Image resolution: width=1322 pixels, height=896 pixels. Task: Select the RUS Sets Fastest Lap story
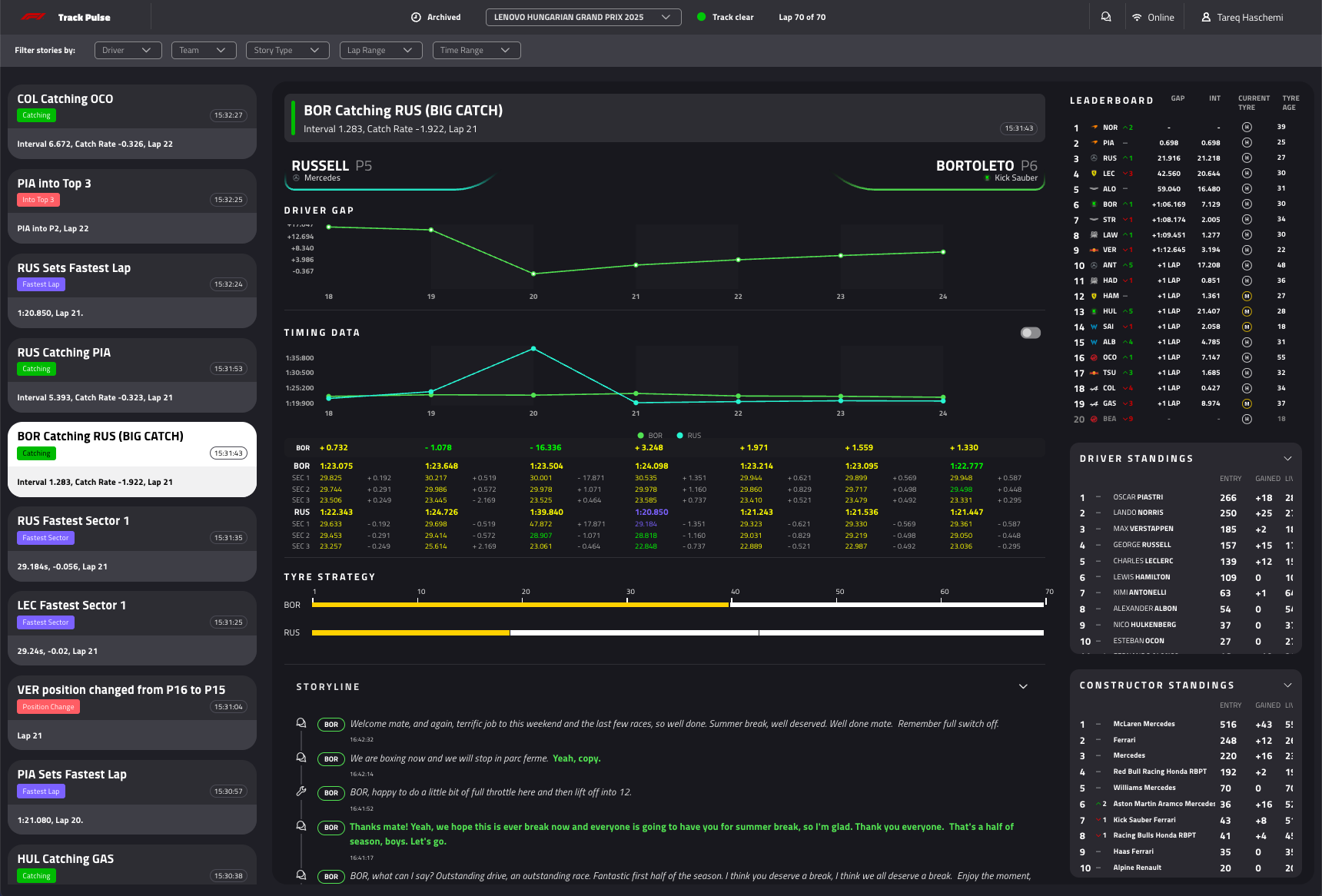pos(132,290)
